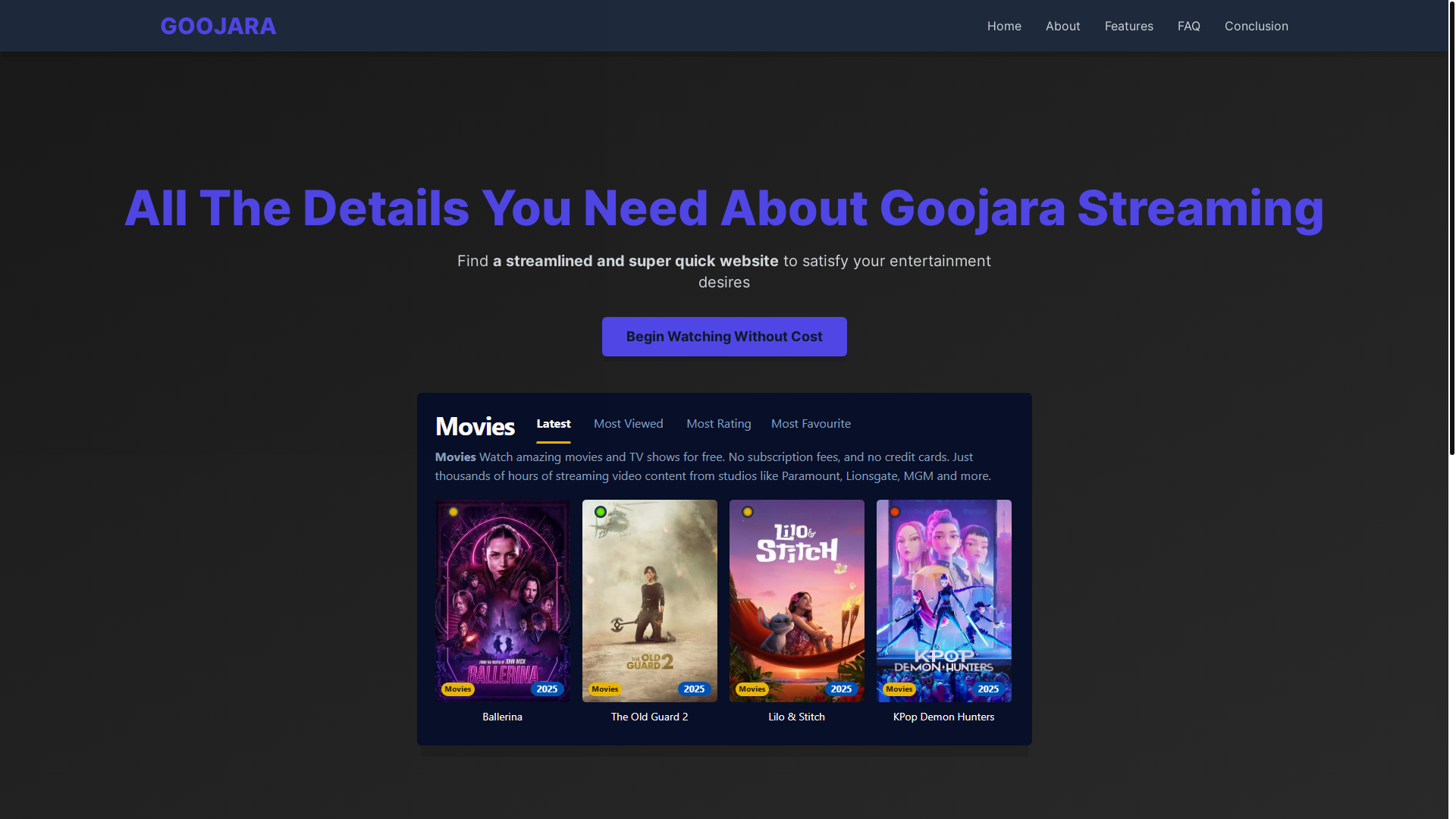The image size is (1456, 819).
Task: Click the page vertical scrollbar
Action: pos(1451,227)
